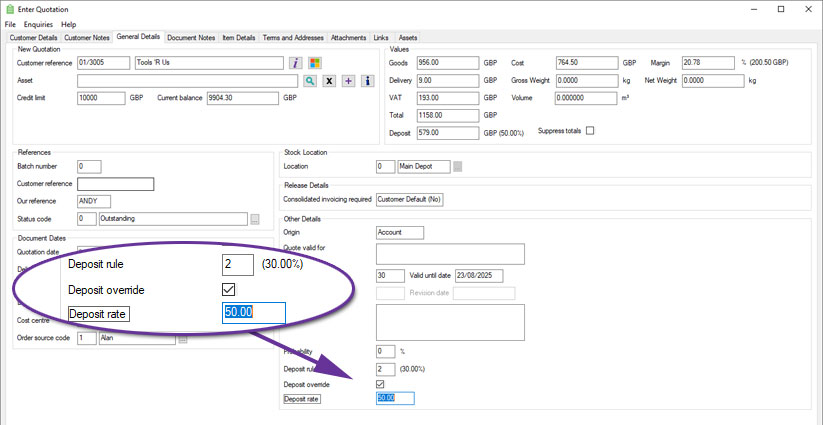The height and width of the screenshot is (425, 823).
Task: Untick the Deposit override checkbox in Other Details
Action: tap(380, 383)
